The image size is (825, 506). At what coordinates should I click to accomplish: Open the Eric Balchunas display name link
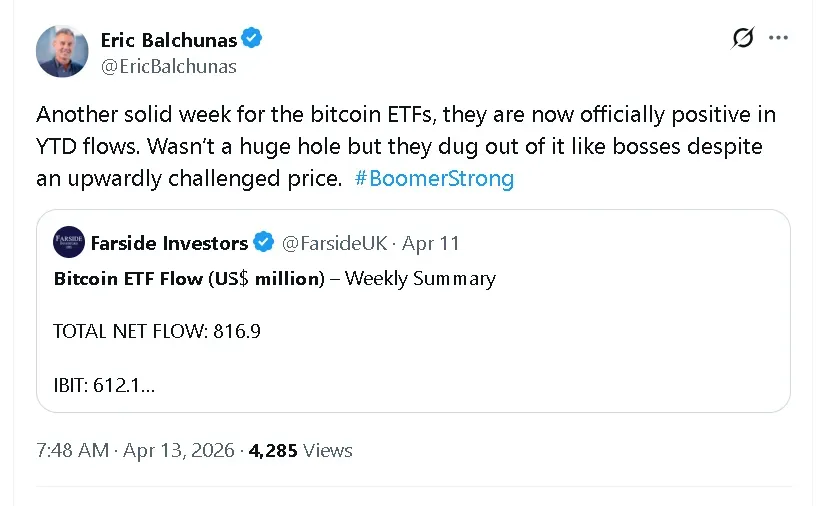pos(169,40)
